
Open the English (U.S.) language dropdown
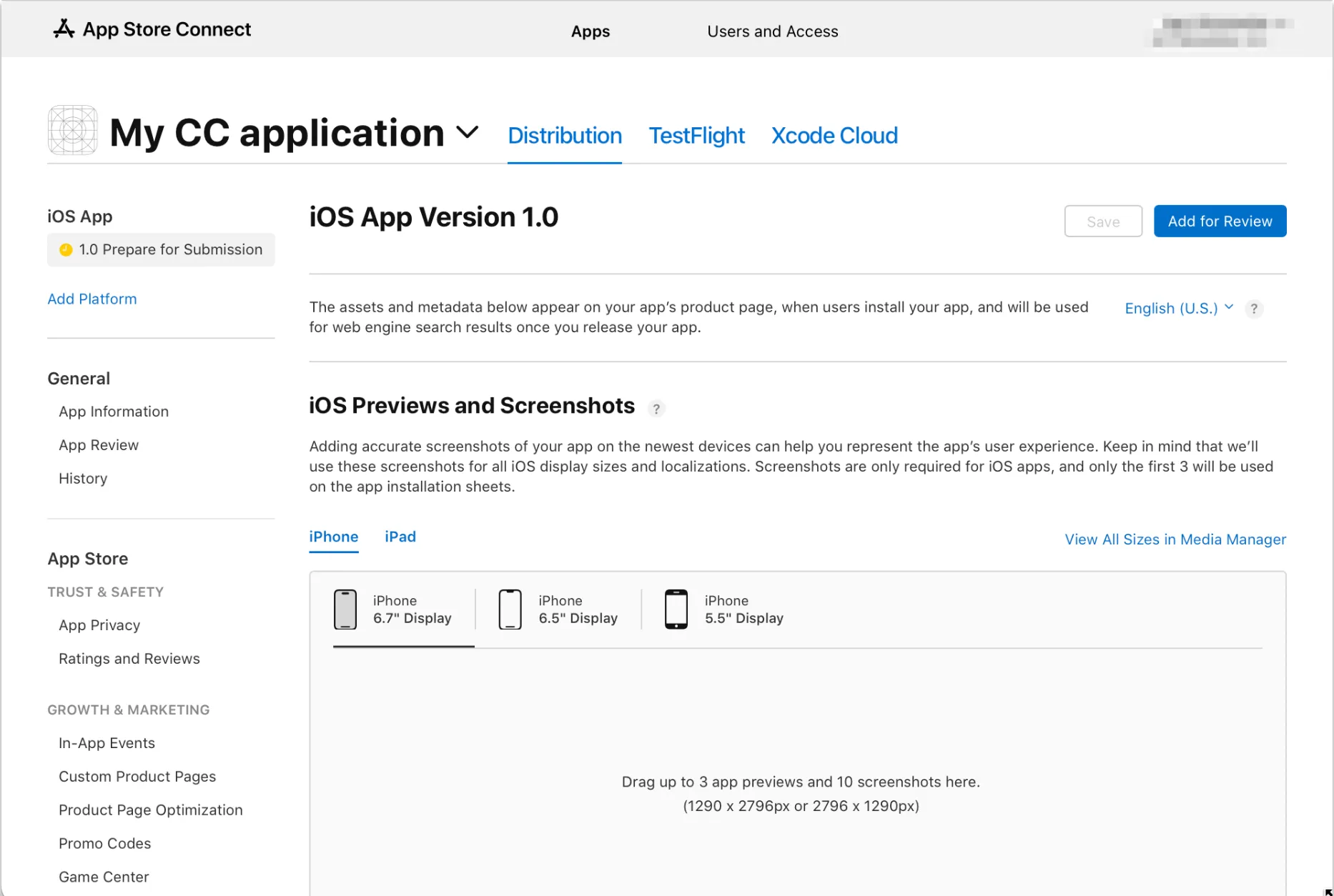click(x=1179, y=308)
